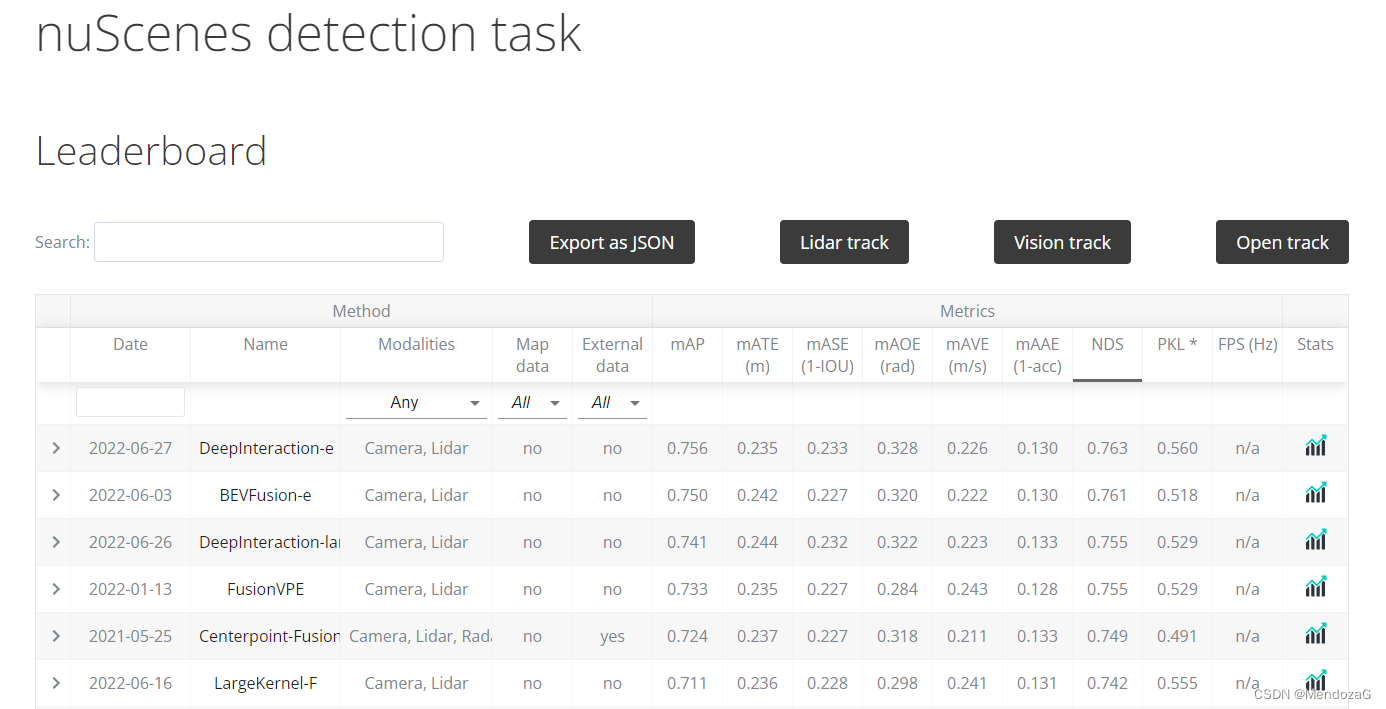Screen dimensions: 1386x709
Task: Switch to the Lidar track
Action: (844, 242)
